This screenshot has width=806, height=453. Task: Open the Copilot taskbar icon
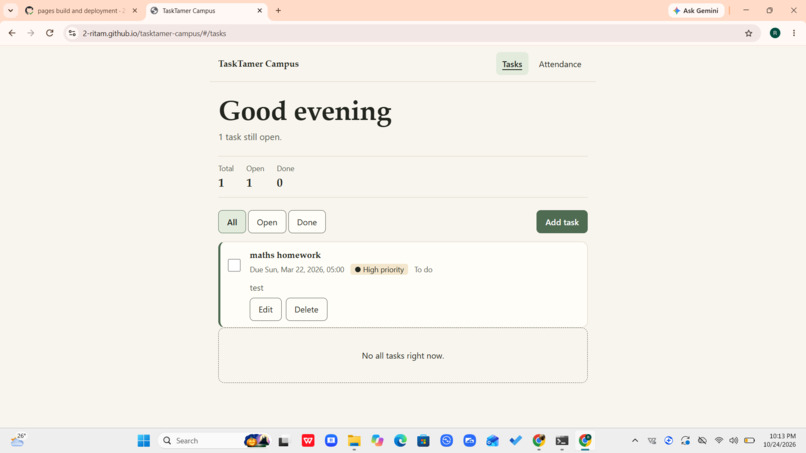point(377,441)
